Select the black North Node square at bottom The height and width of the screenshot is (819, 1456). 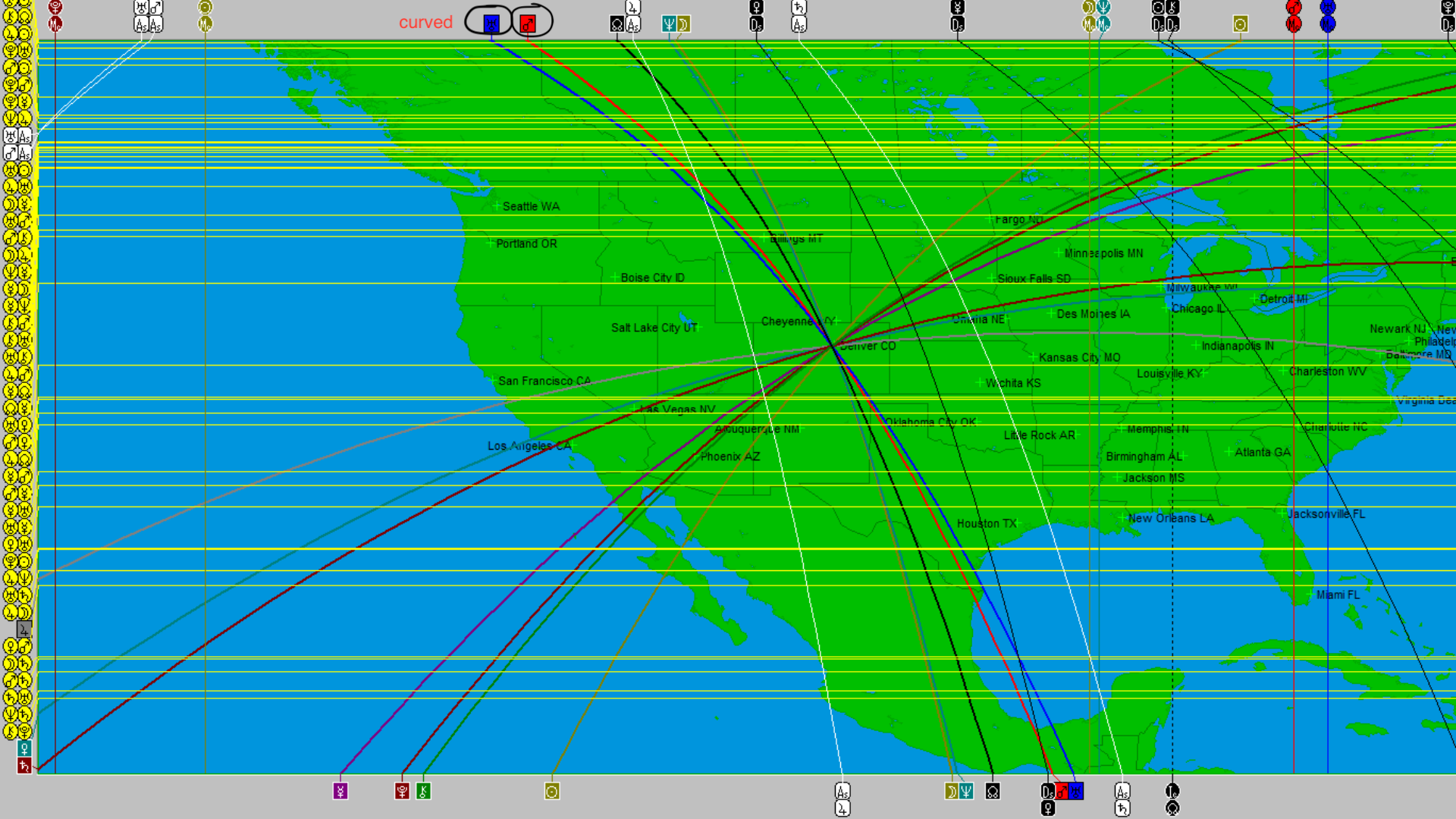992,791
